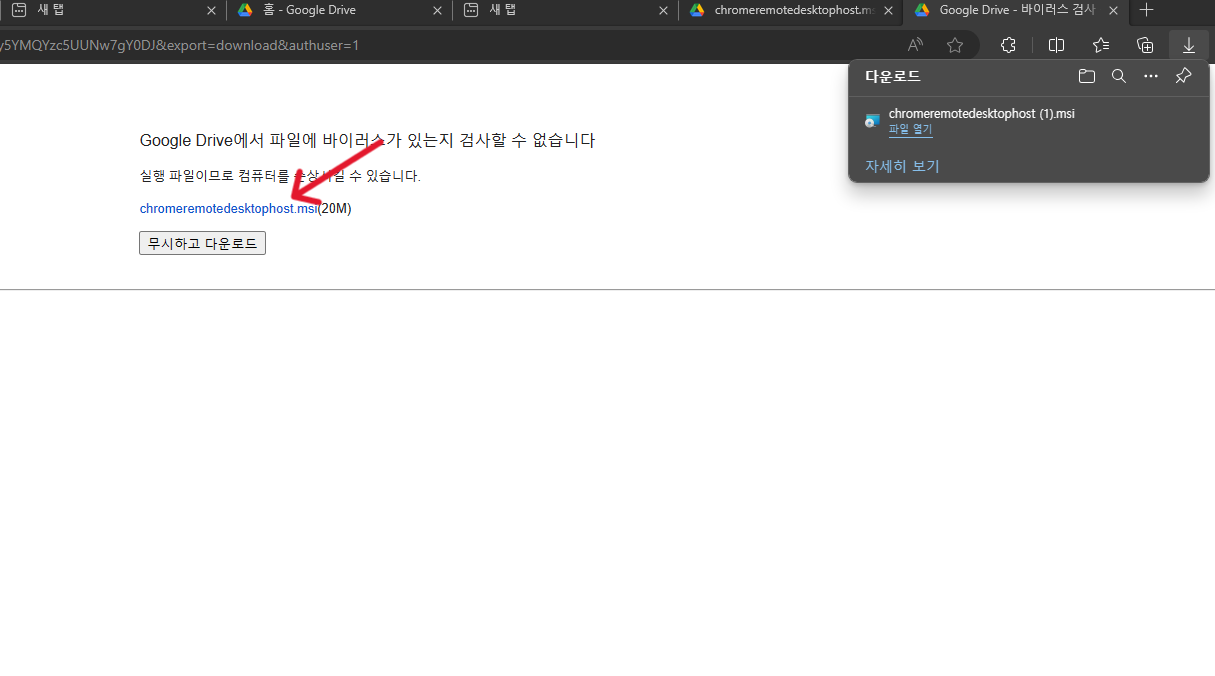Viewport: 1215px width, 676px height.
Task: Pin the downloads panel
Action: pos(1183,76)
